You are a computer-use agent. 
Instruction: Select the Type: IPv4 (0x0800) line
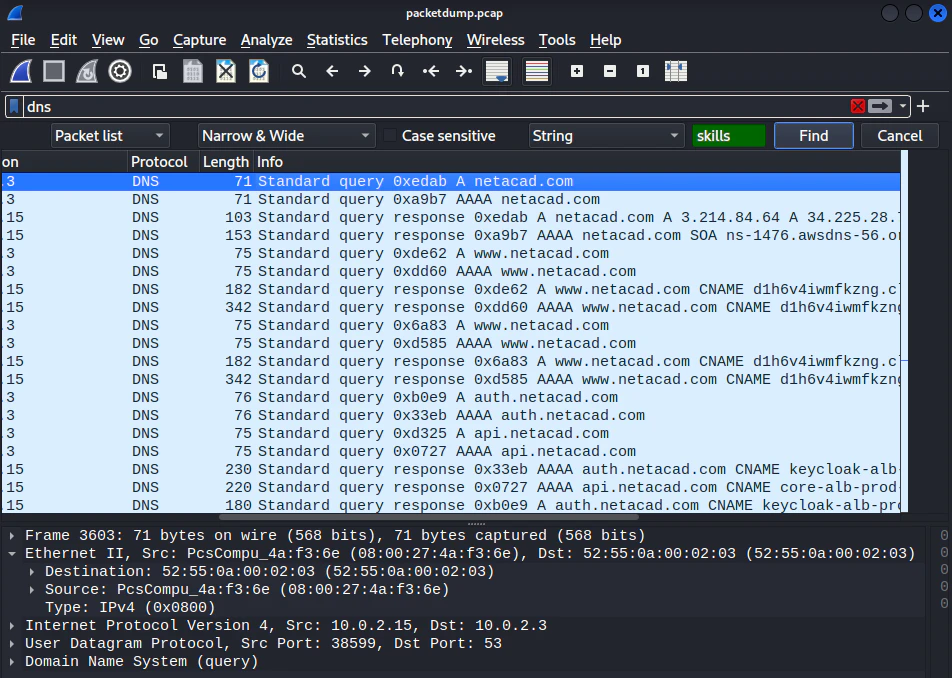(464, 608)
